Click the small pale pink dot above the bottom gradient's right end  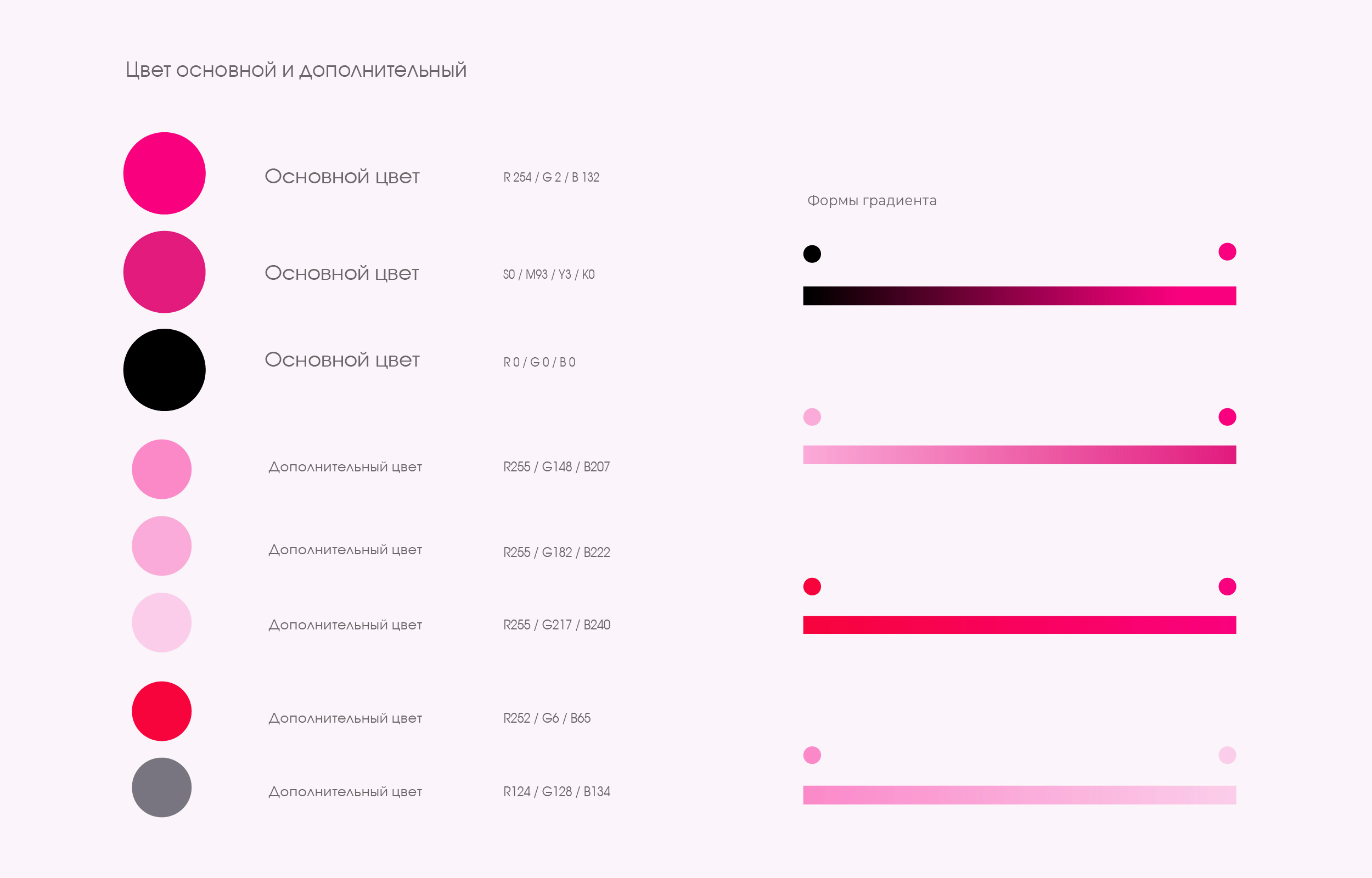[x=1227, y=755]
